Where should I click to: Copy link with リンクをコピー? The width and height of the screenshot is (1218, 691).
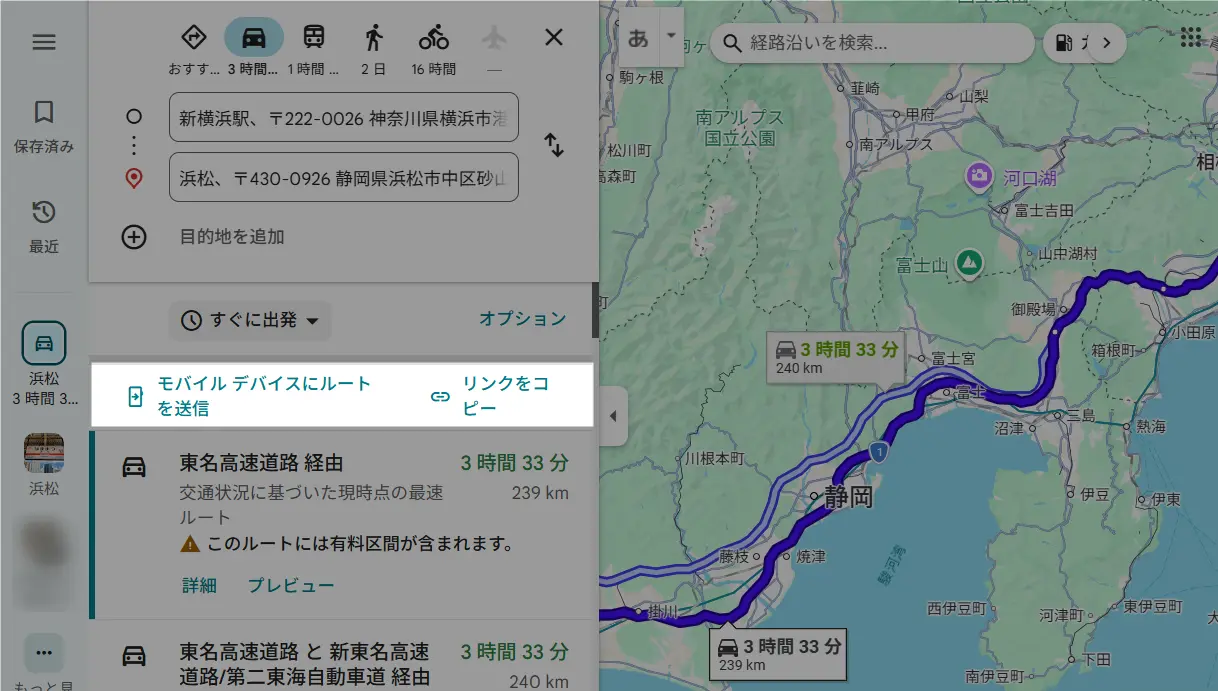coord(492,396)
